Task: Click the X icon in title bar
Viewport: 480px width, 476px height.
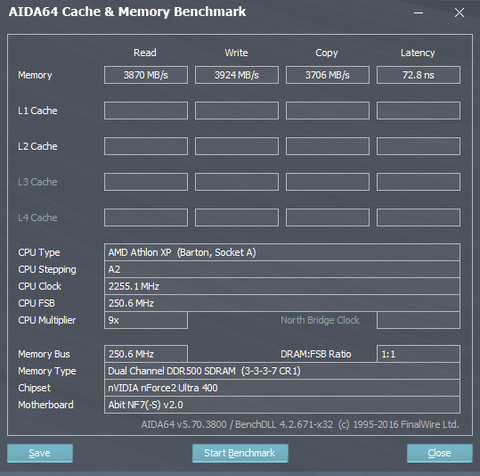Action: coord(459,13)
